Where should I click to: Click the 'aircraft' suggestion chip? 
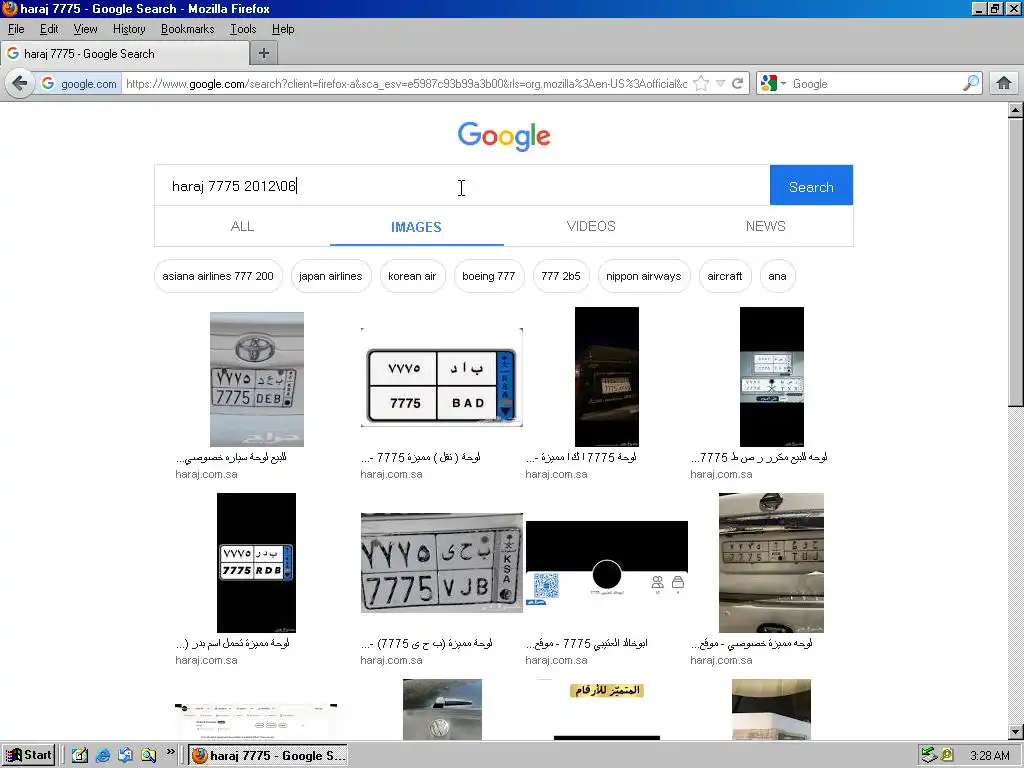[x=725, y=276]
